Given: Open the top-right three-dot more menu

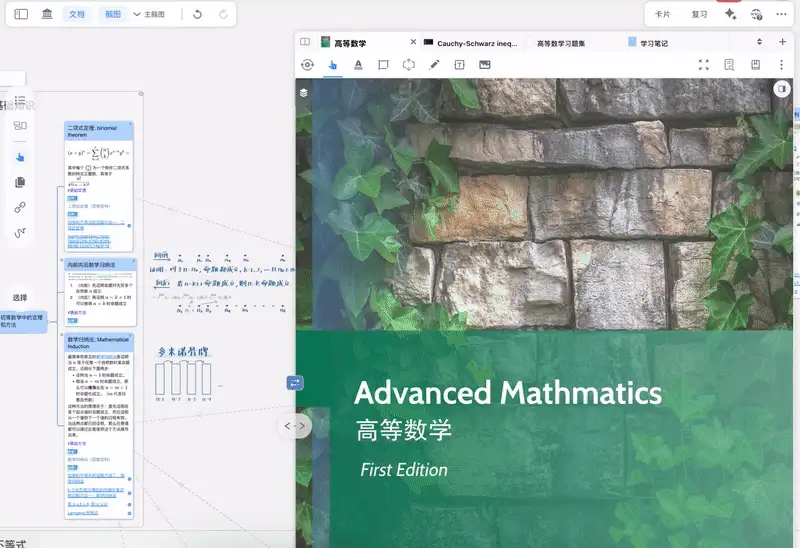Looking at the screenshot, I should tap(781, 14).
